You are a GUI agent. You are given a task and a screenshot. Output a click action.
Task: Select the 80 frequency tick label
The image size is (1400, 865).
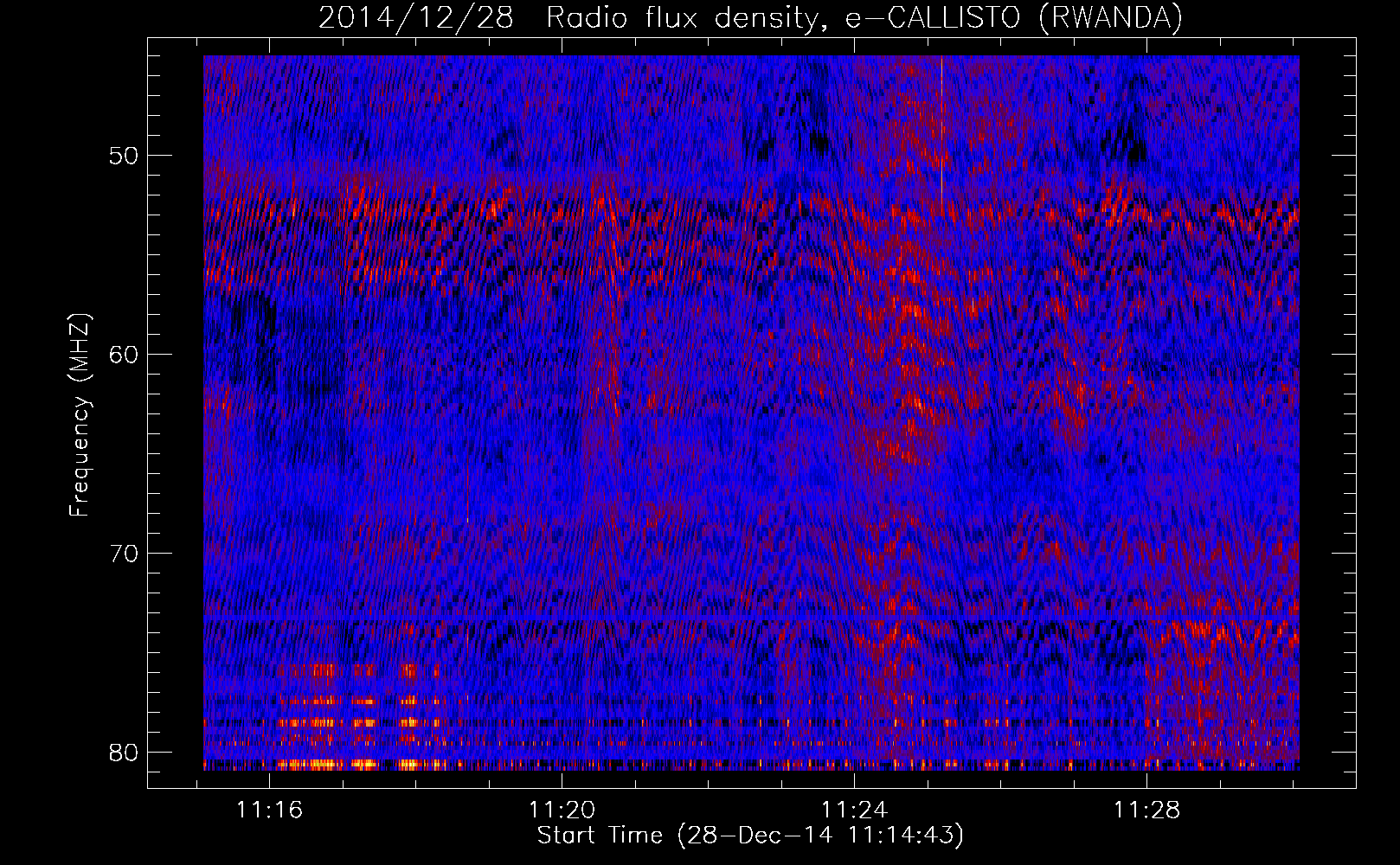(x=125, y=752)
